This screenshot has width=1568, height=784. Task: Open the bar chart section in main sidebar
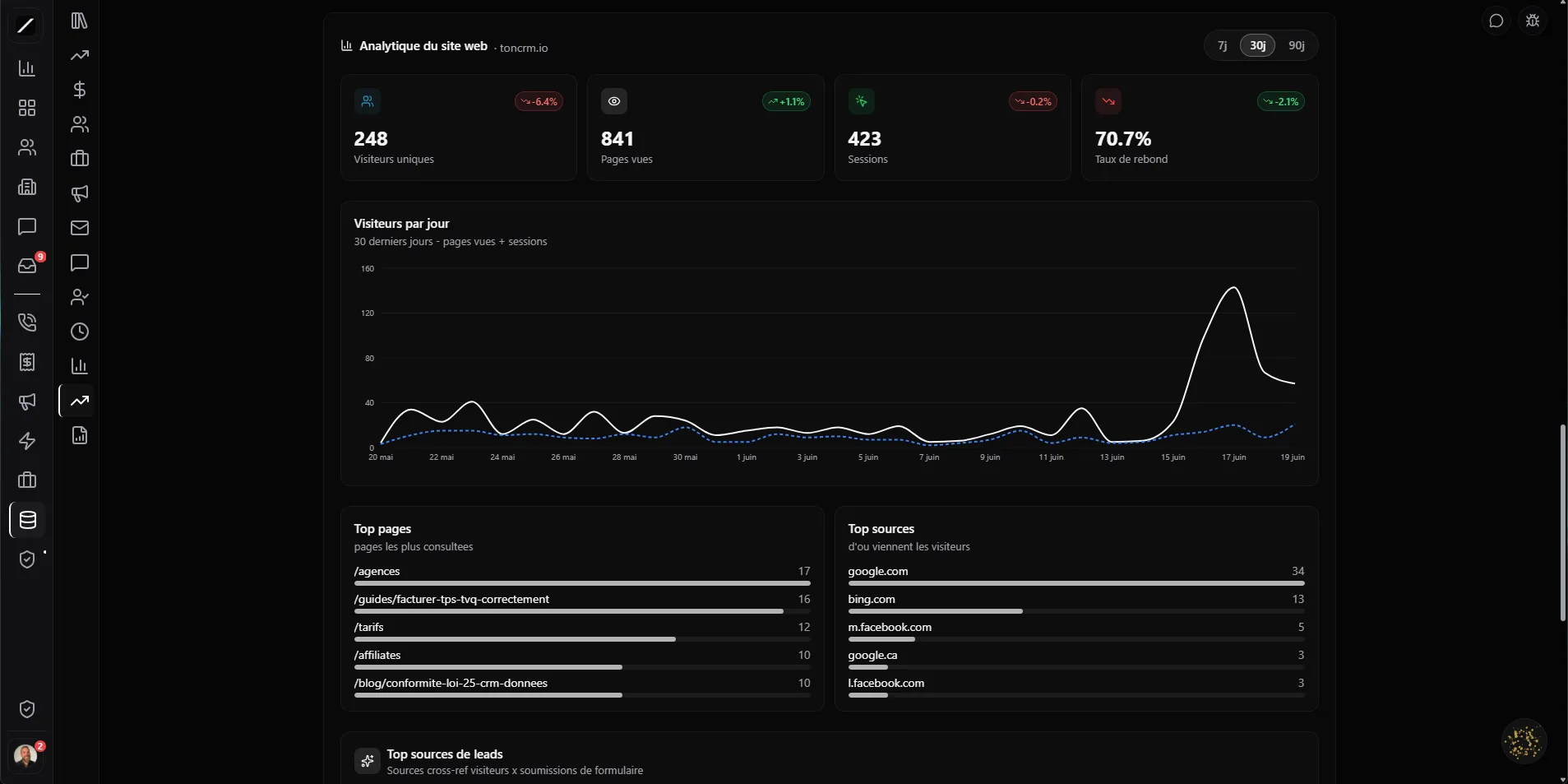(x=27, y=68)
